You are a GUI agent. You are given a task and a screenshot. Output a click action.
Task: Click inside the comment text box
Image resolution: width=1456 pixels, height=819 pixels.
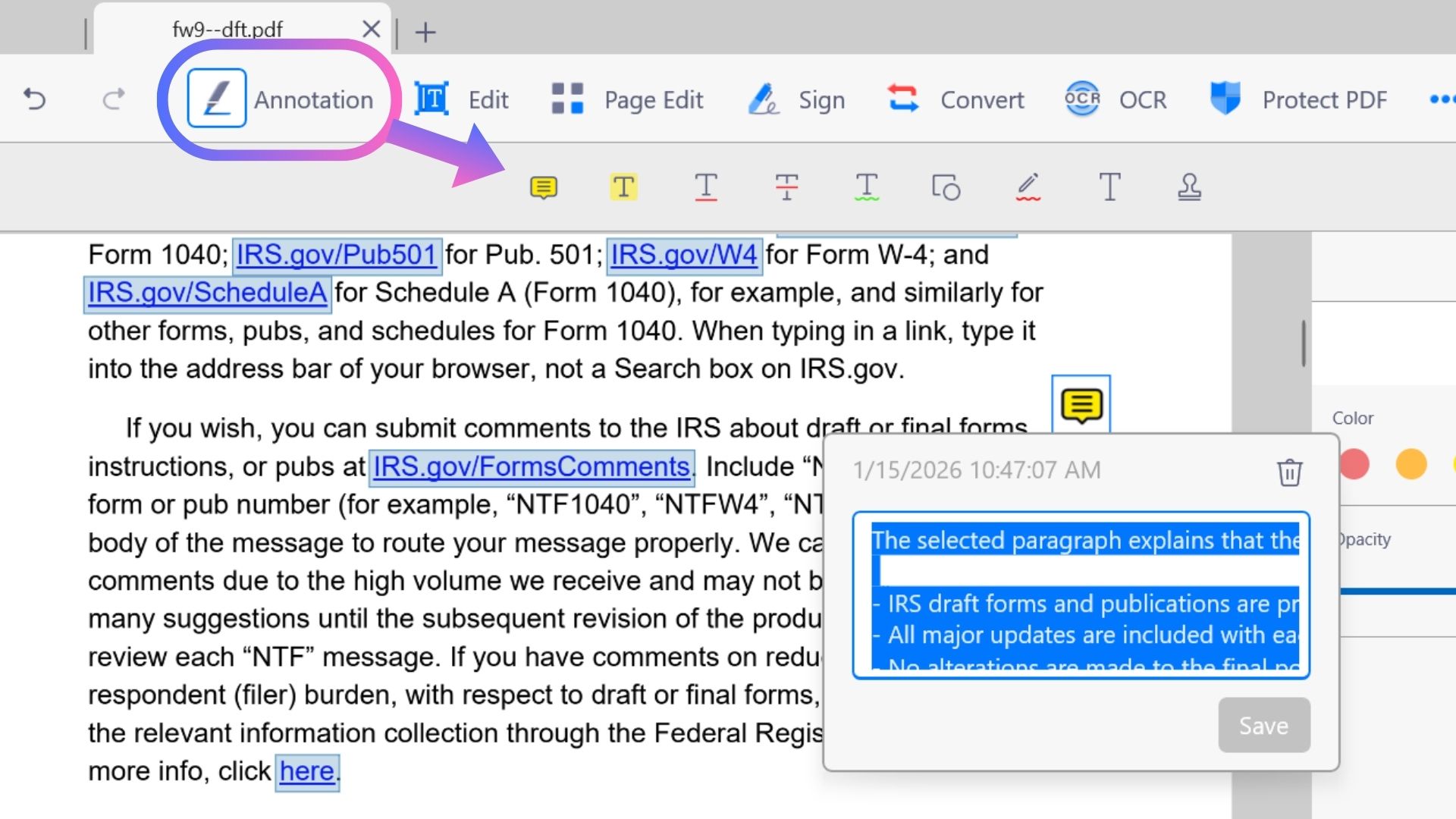pyautogui.click(x=1081, y=595)
